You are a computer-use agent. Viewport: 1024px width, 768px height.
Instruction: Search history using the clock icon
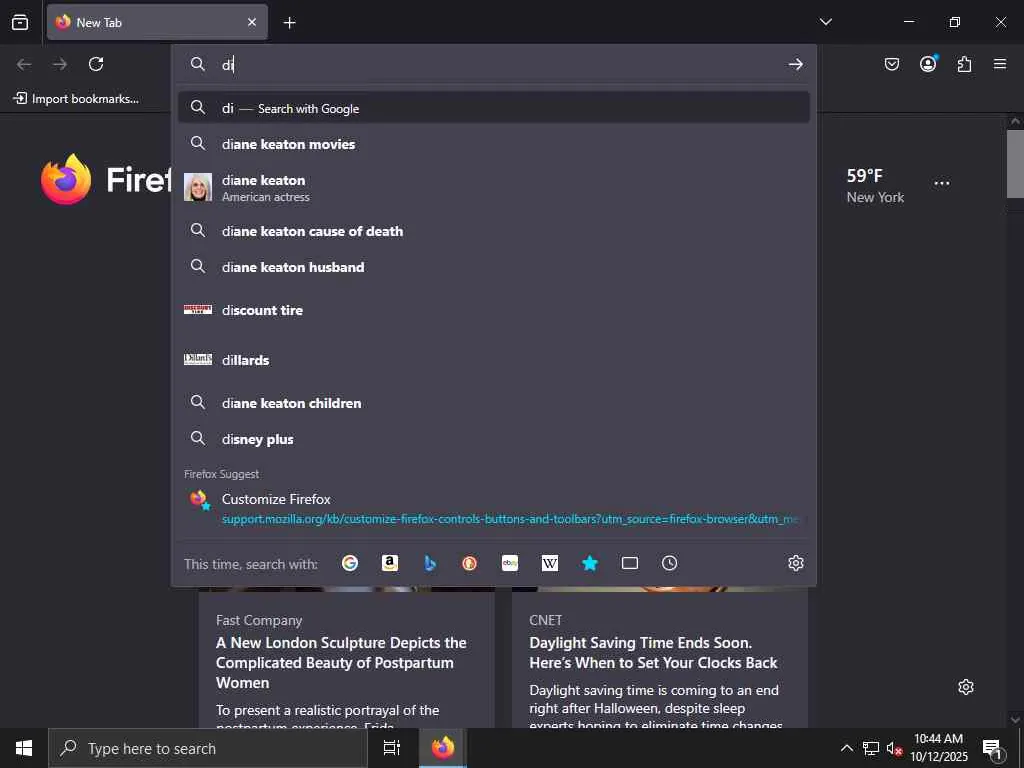coord(669,563)
